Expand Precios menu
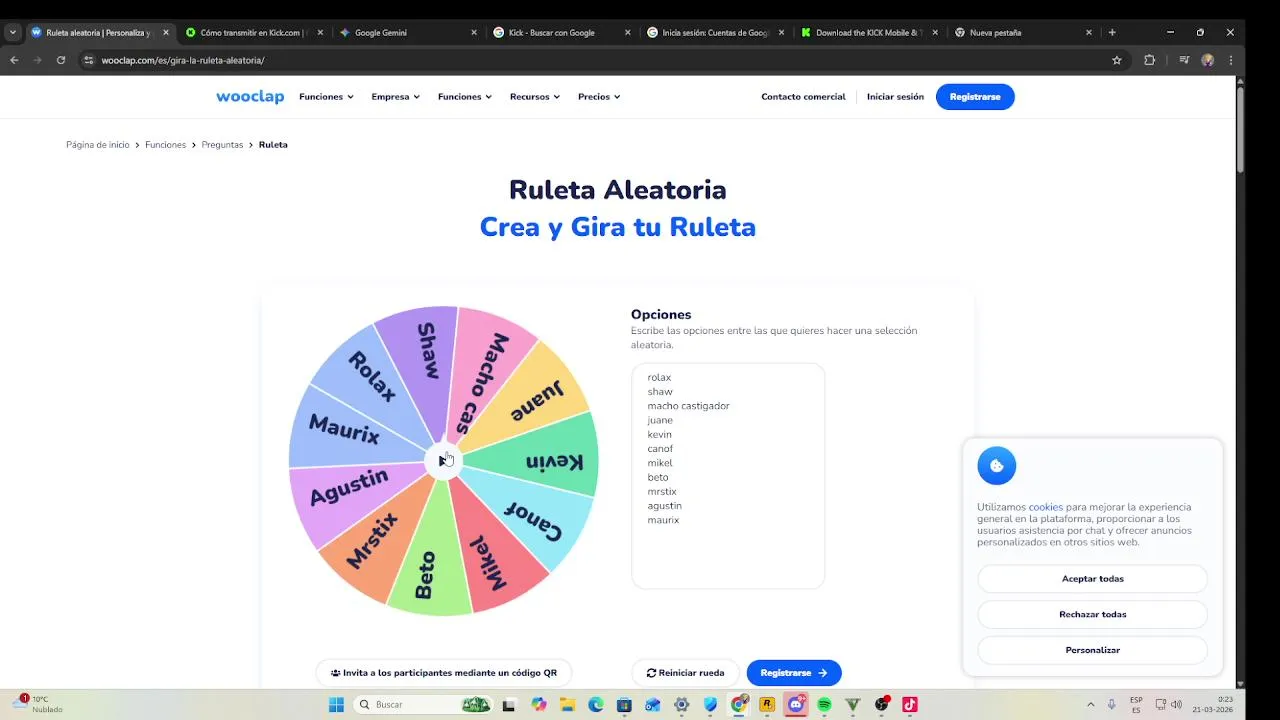The height and width of the screenshot is (720, 1280). click(599, 97)
